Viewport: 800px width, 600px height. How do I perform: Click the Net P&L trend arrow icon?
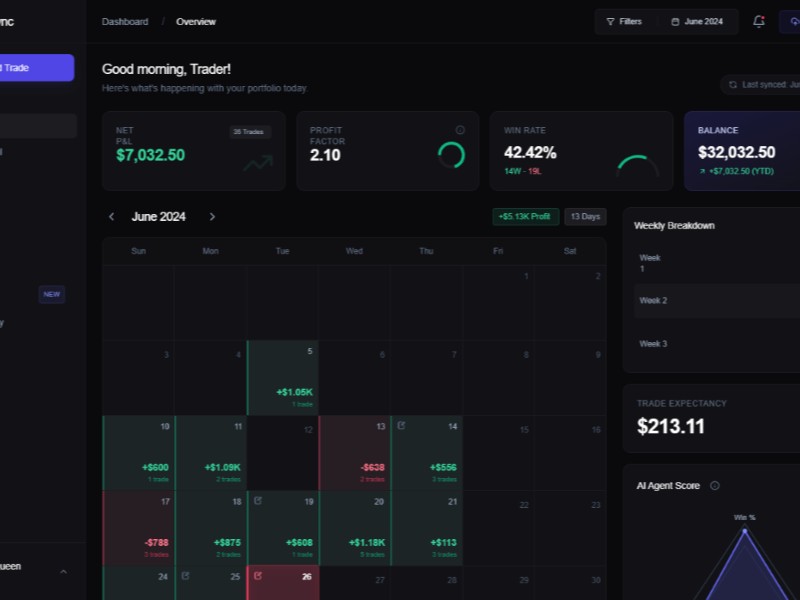(258, 162)
